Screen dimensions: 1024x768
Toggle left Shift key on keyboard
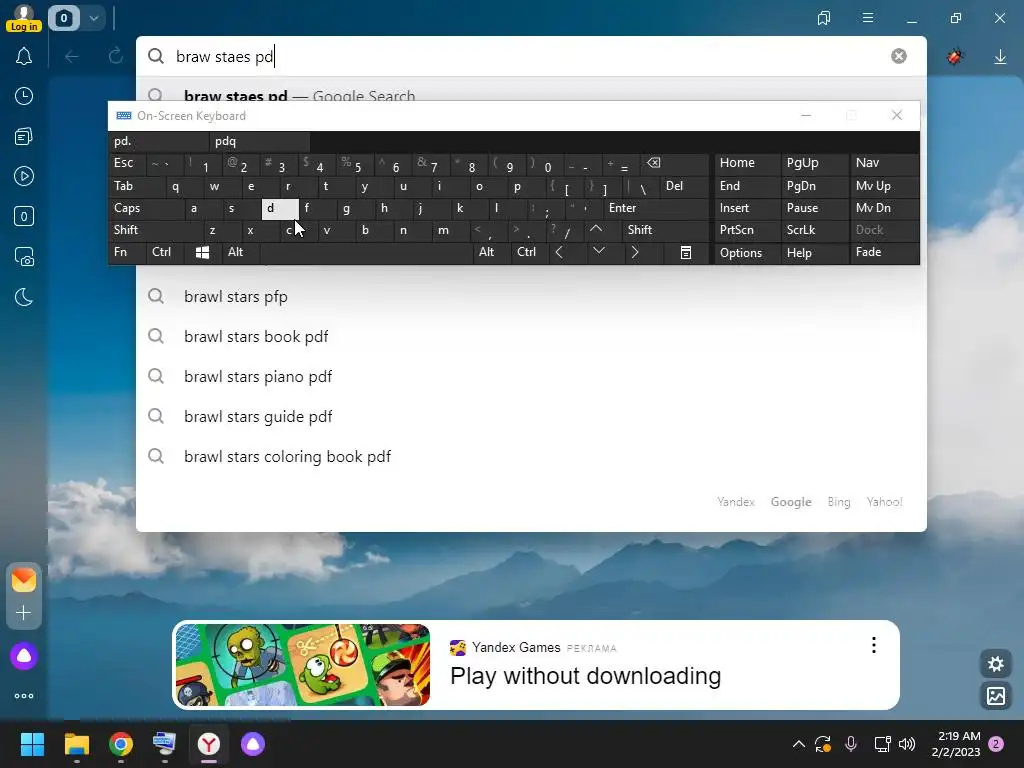pos(156,230)
